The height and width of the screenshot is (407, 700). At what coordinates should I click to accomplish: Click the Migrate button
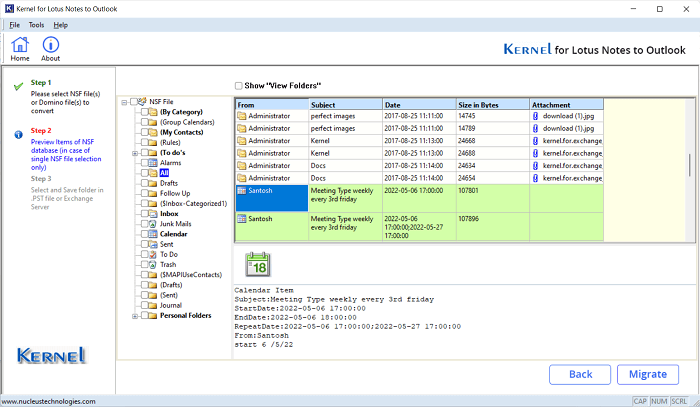(648, 374)
